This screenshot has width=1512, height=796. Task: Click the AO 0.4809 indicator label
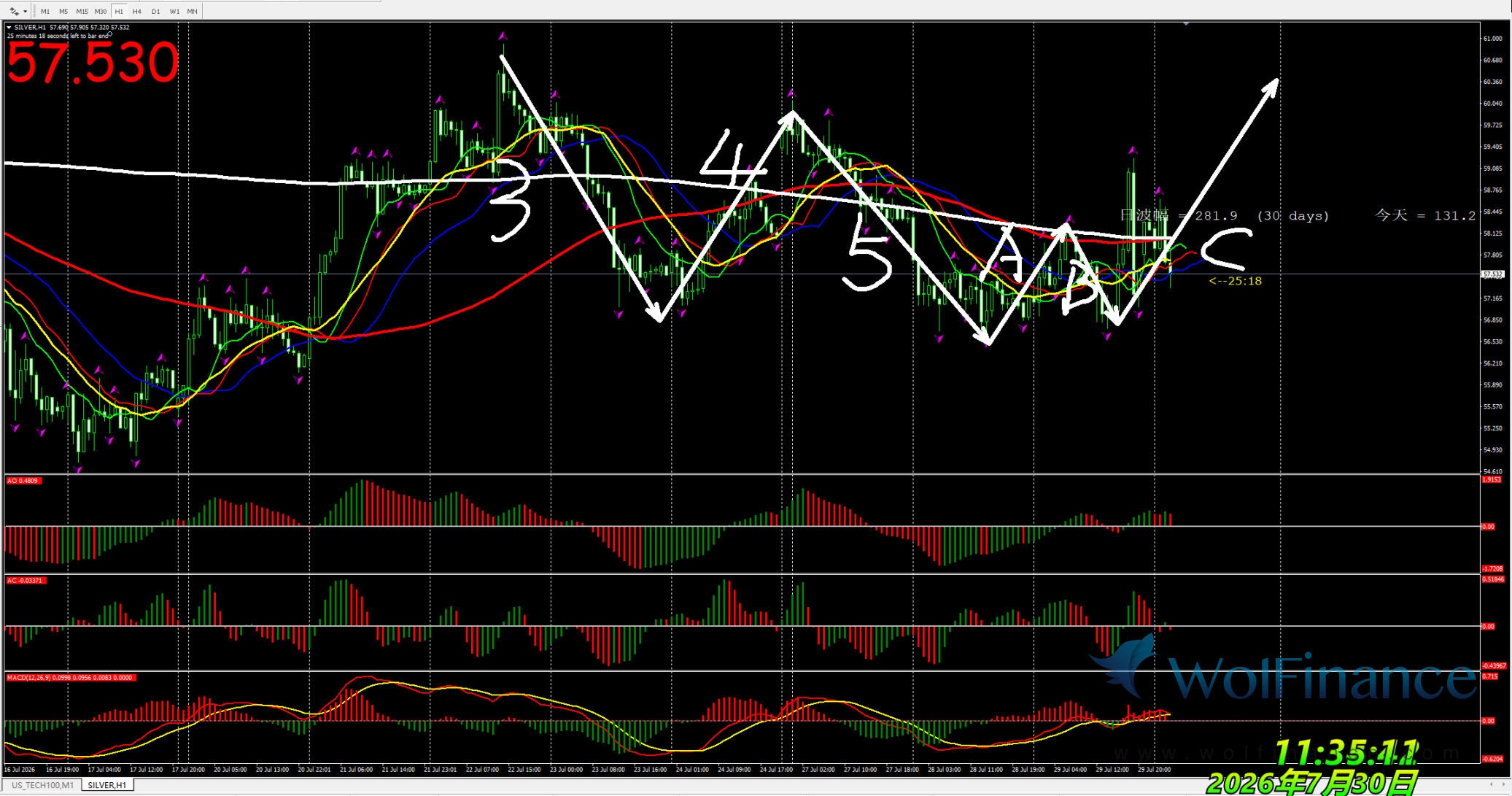tap(23, 481)
